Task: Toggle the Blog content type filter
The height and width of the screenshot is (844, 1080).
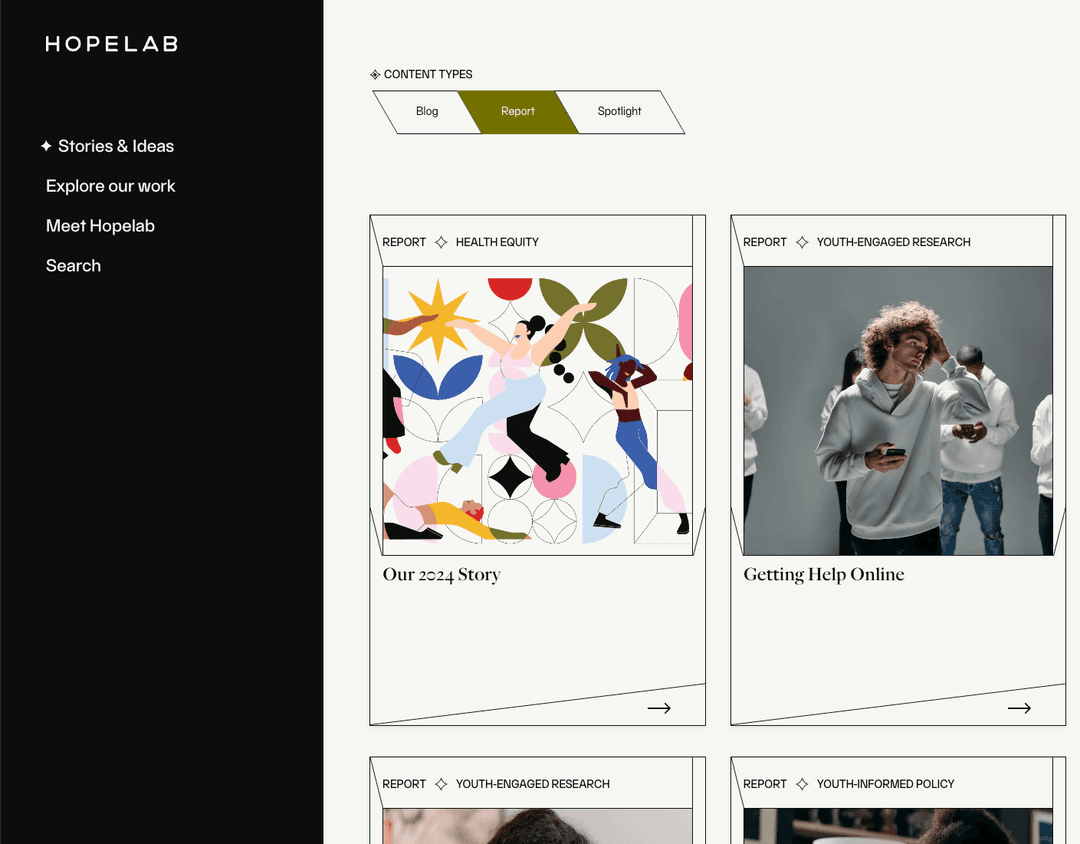Action: [427, 112]
